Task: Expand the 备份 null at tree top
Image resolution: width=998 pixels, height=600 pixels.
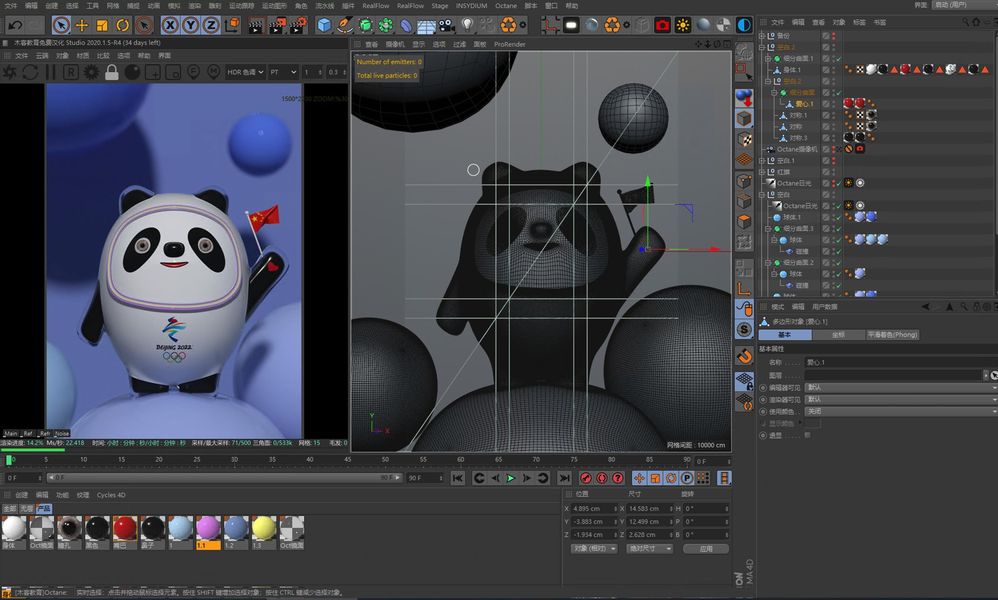Action: 763,36
